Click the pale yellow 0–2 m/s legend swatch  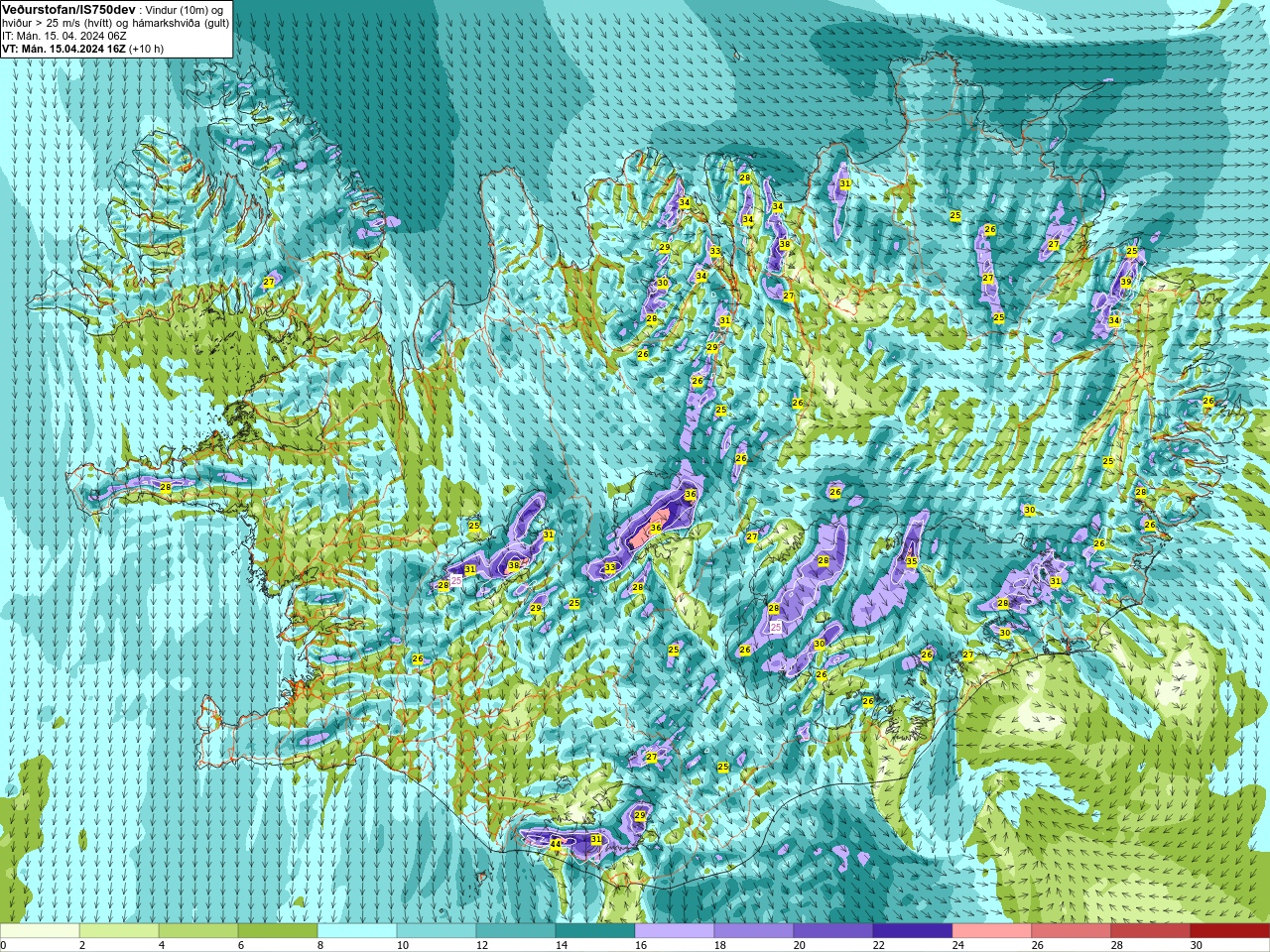click(40, 931)
